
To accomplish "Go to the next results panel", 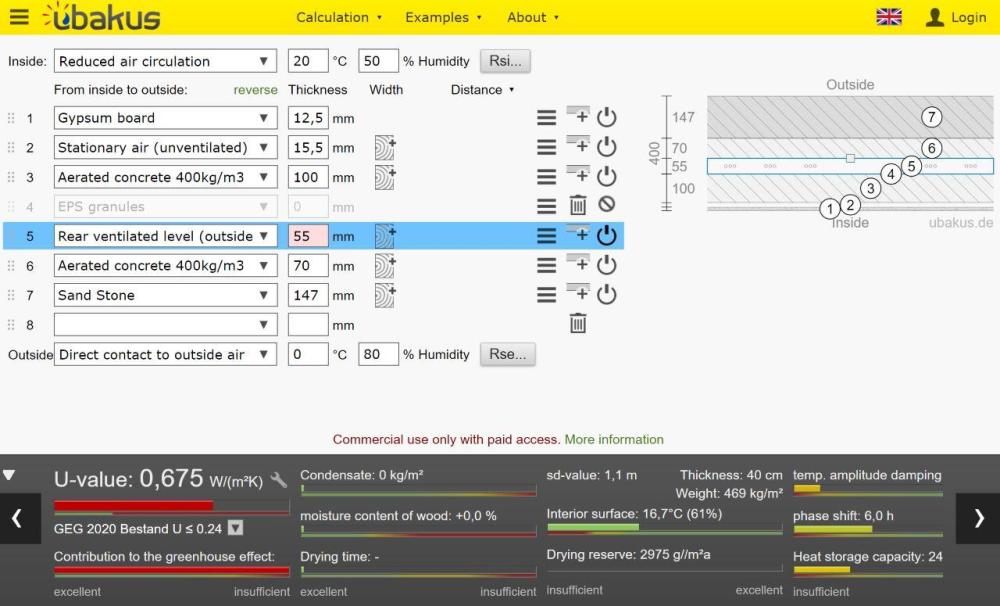I will [978, 519].
